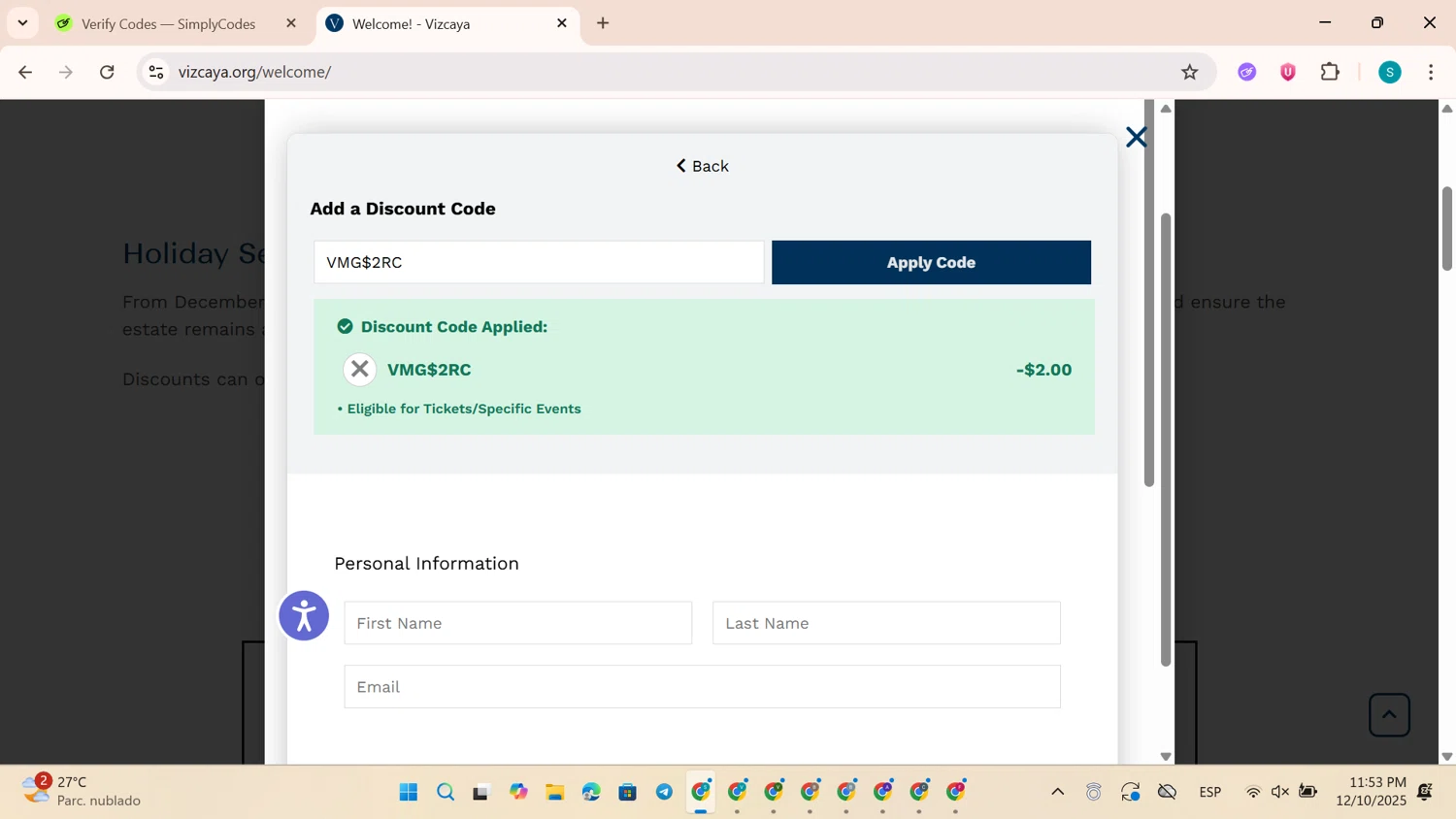Viewport: 1456px width, 819px height.
Task: Open the Chrome profile avatar S
Action: click(1390, 72)
